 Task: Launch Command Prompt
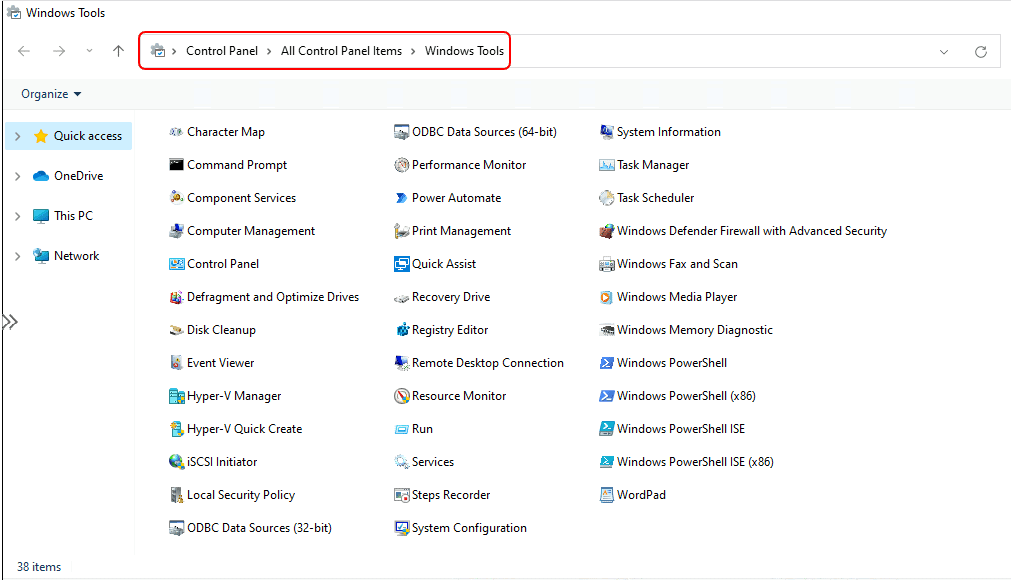[234, 164]
